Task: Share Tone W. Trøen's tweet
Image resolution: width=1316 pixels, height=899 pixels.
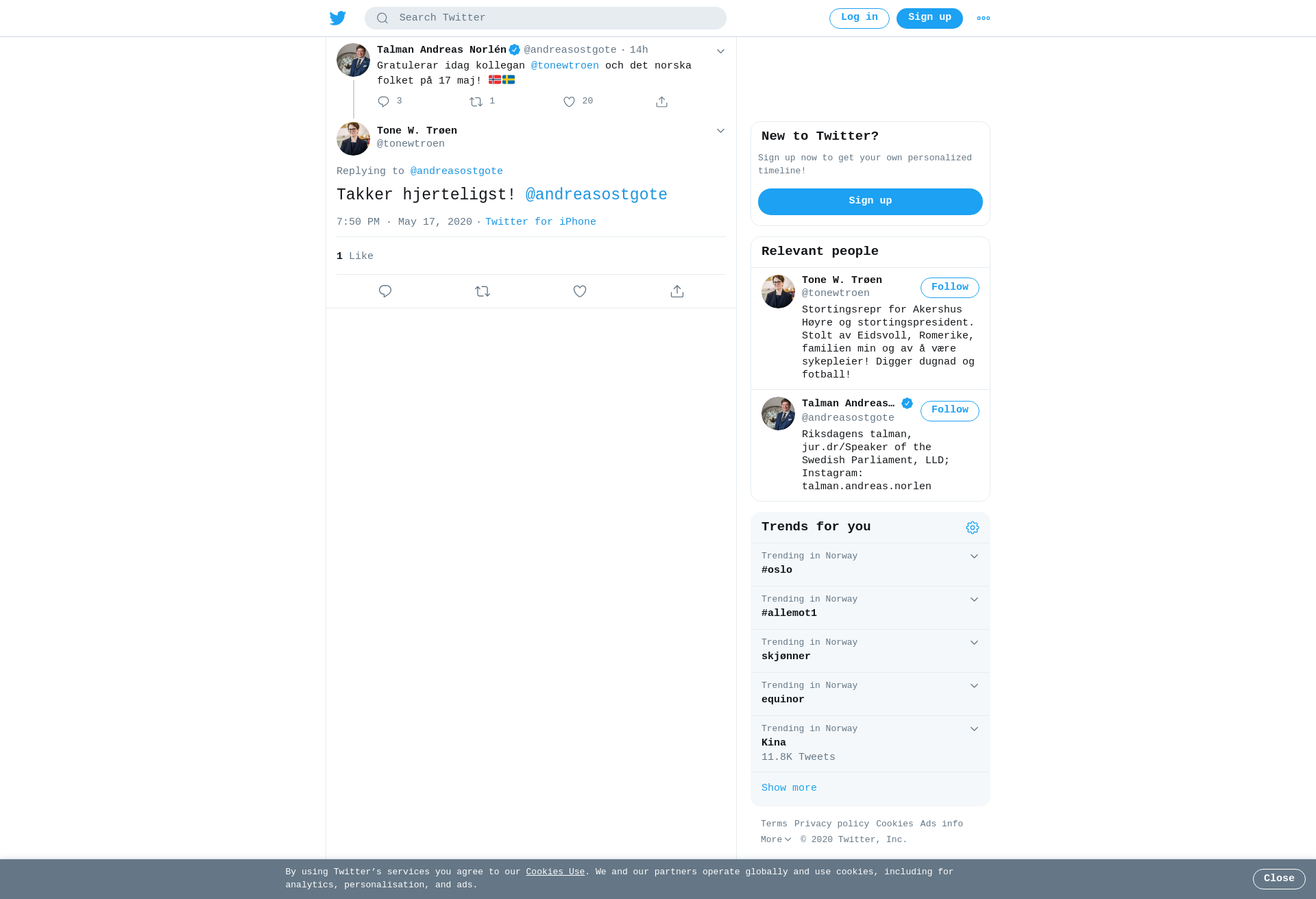Action: [677, 291]
